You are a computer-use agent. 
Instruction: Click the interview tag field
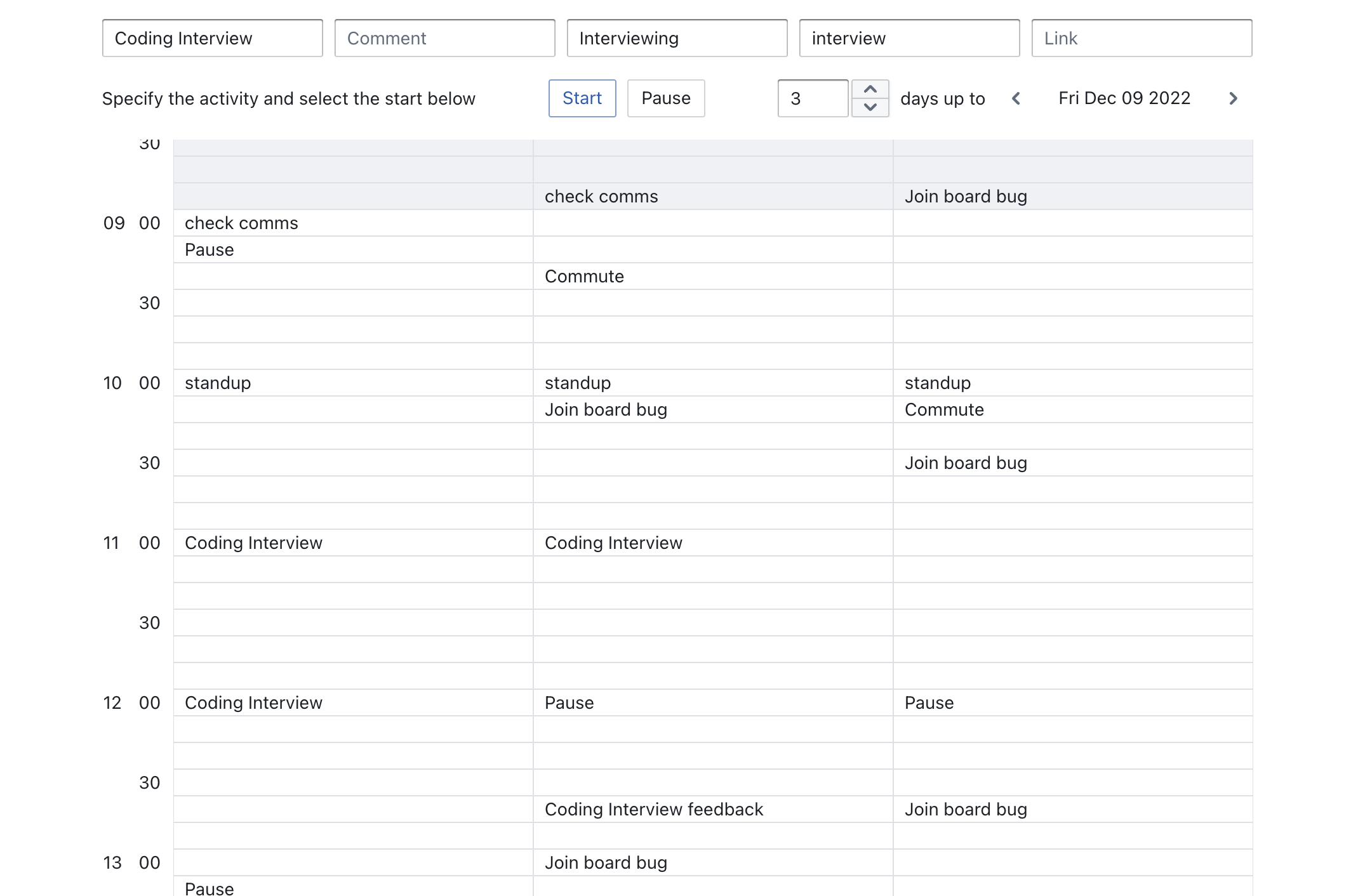point(910,38)
